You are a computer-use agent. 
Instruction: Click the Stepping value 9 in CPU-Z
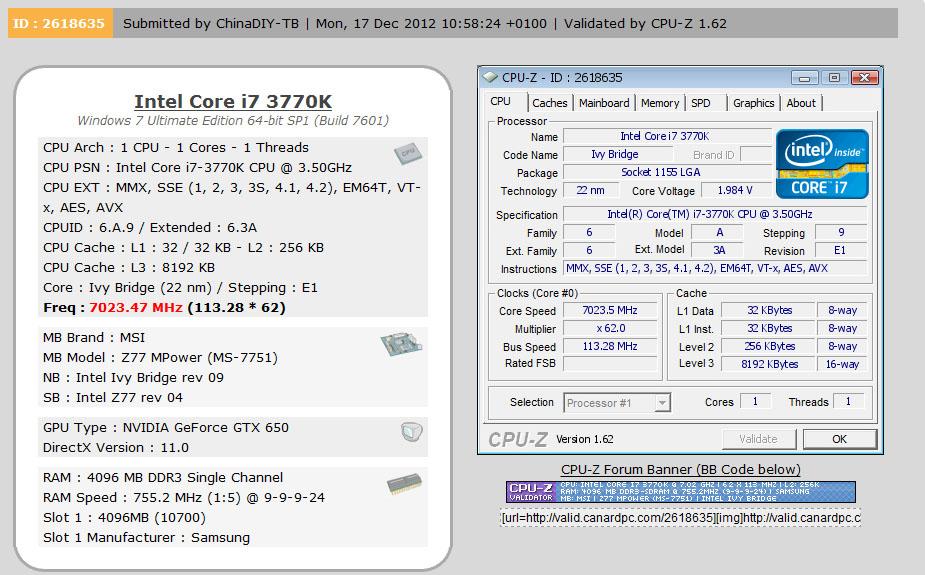(x=841, y=232)
